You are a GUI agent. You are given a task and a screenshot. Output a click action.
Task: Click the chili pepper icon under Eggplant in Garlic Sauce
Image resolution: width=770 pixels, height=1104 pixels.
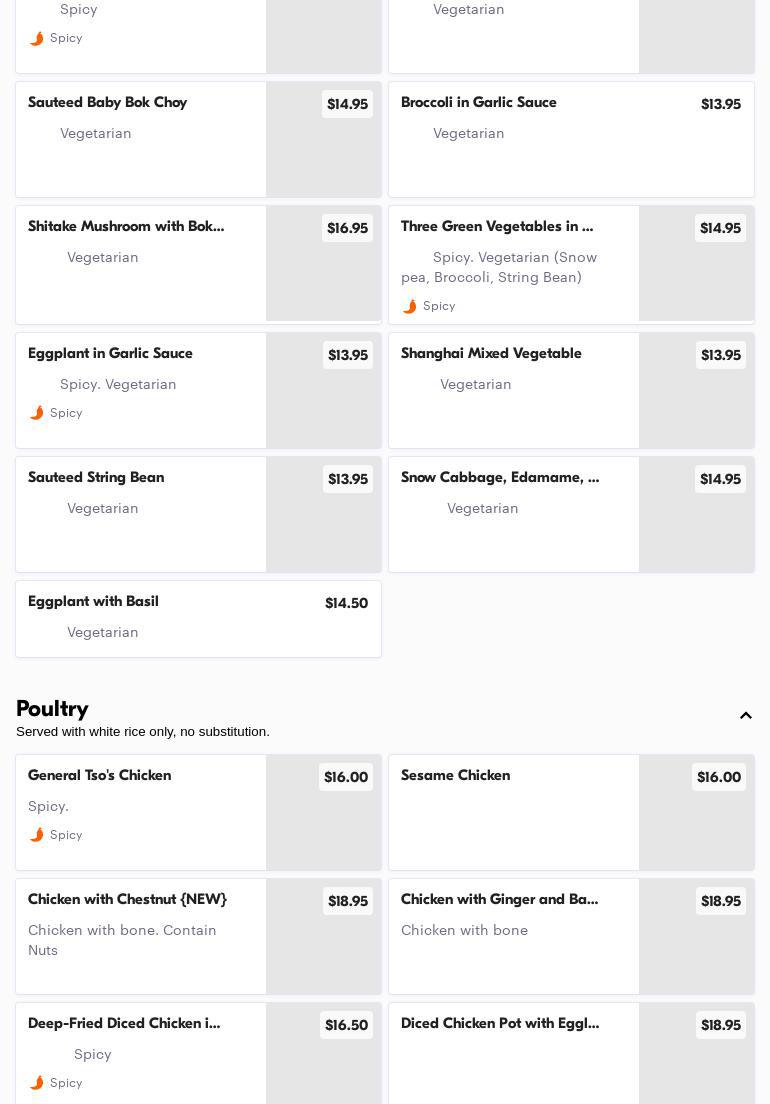pyautogui.click(x=37, y=413)
